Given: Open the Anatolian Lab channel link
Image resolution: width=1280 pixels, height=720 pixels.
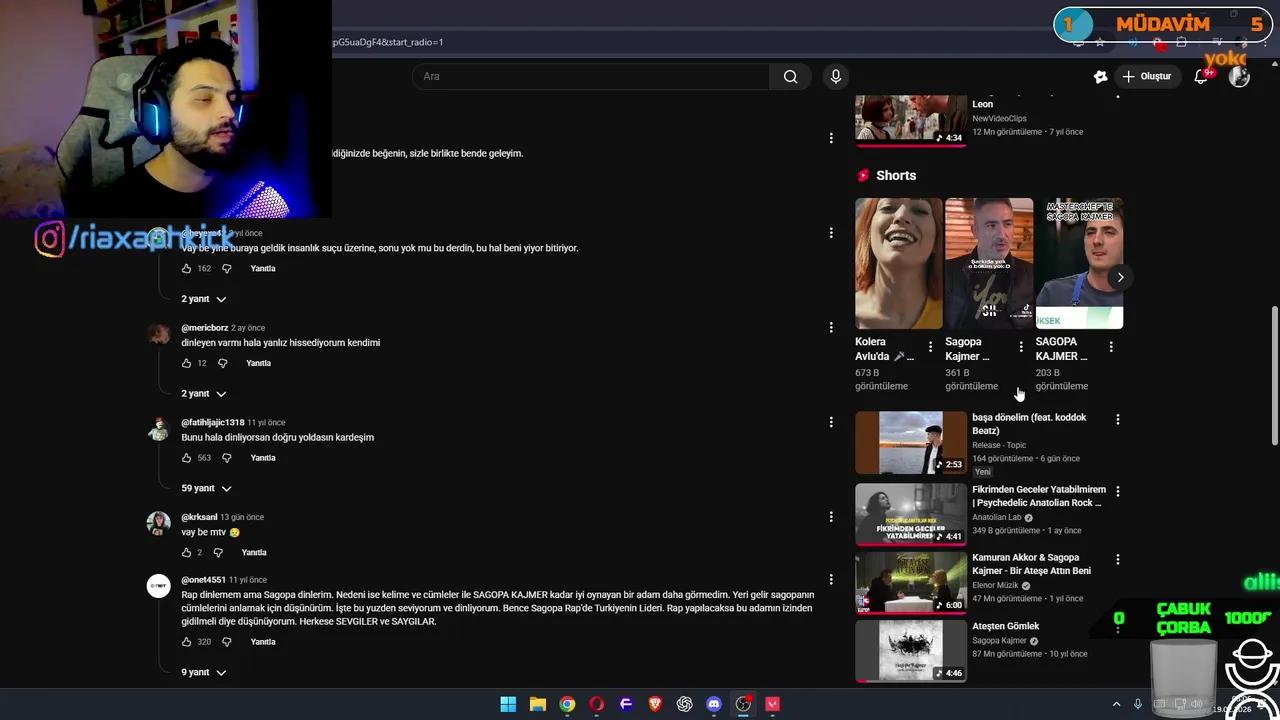Looking at the screenshot, I should [996, 517].
